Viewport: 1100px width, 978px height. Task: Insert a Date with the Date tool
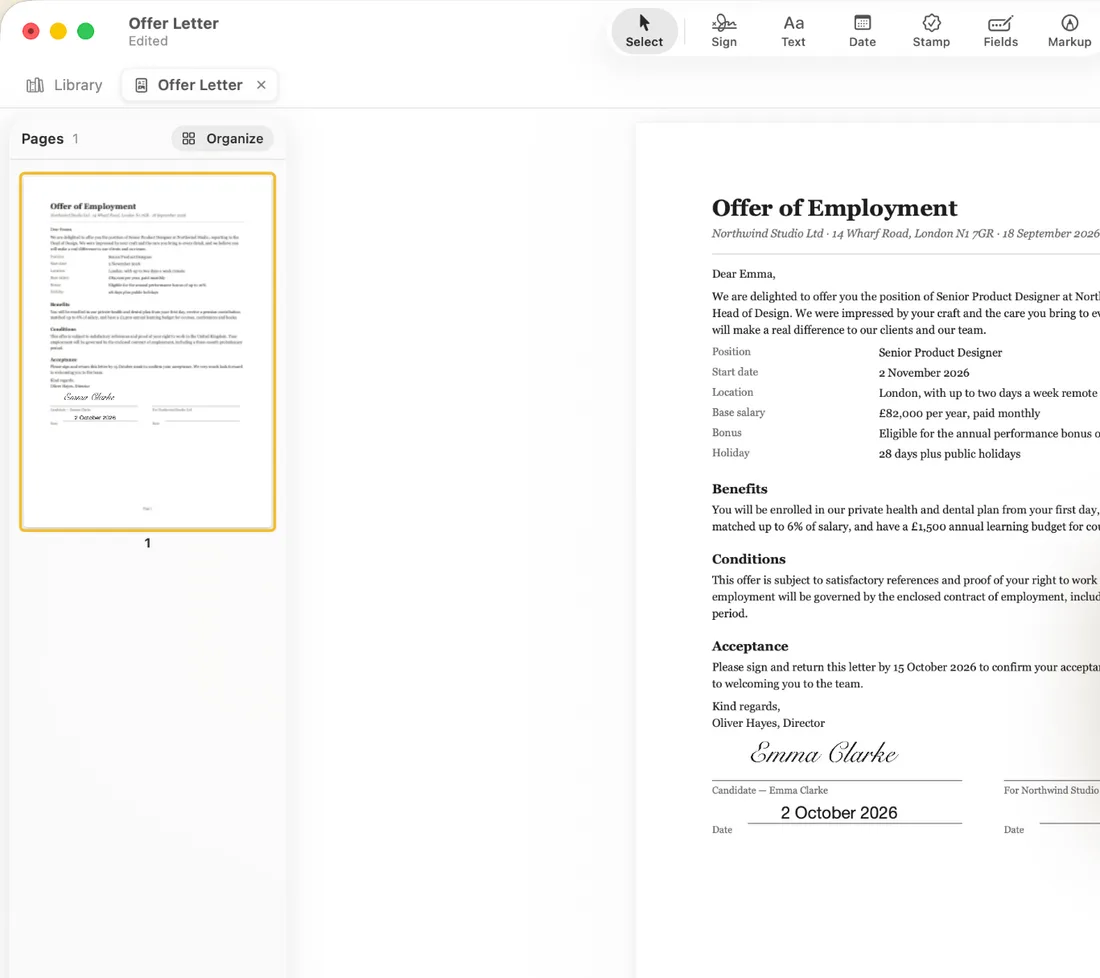click(x=862, y=32)
